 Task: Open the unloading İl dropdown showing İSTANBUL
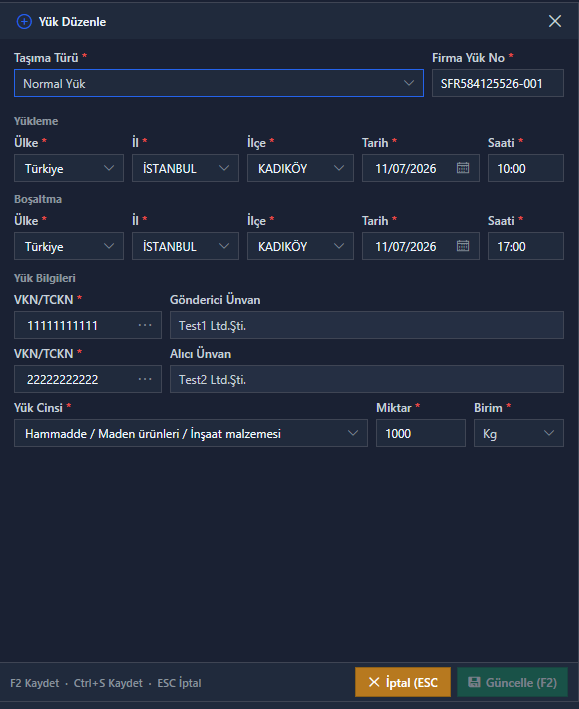(x=185, y=246)
